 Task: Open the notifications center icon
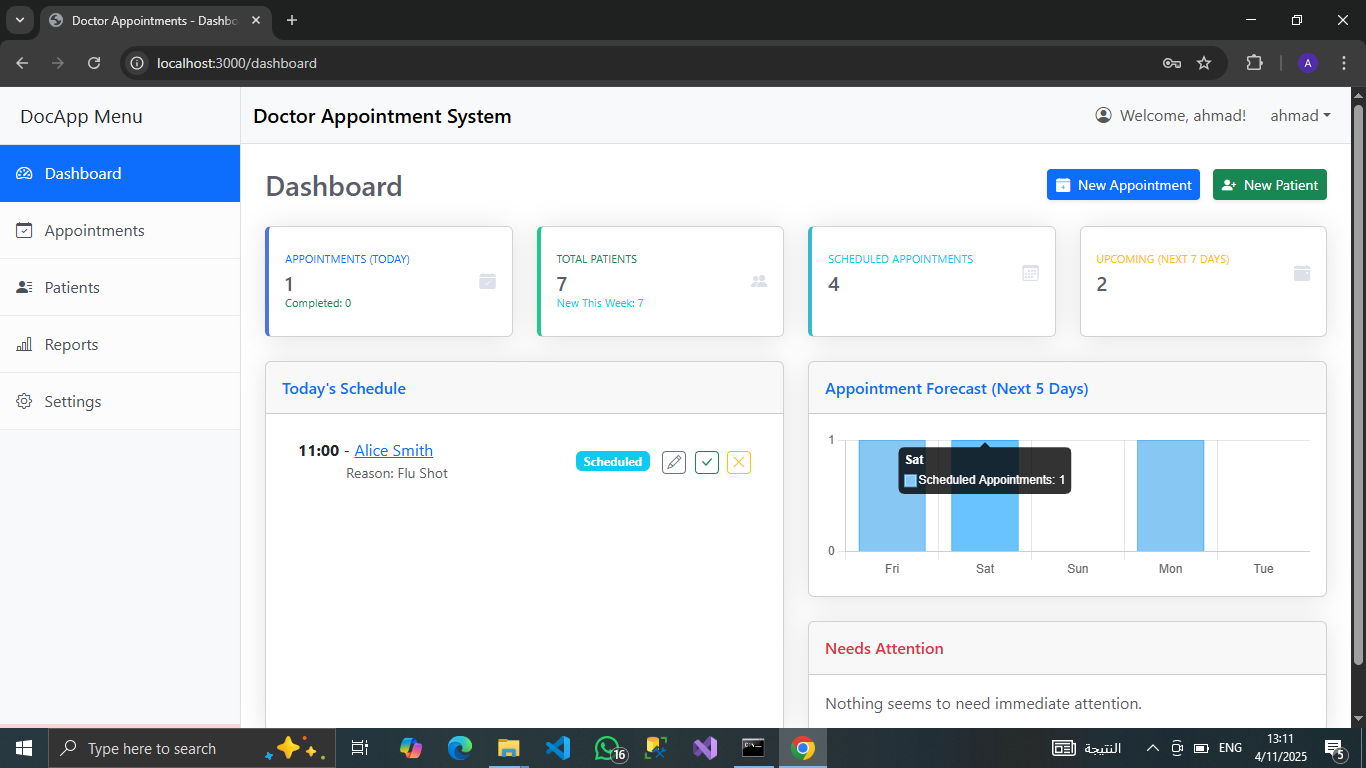[1334, 748]
